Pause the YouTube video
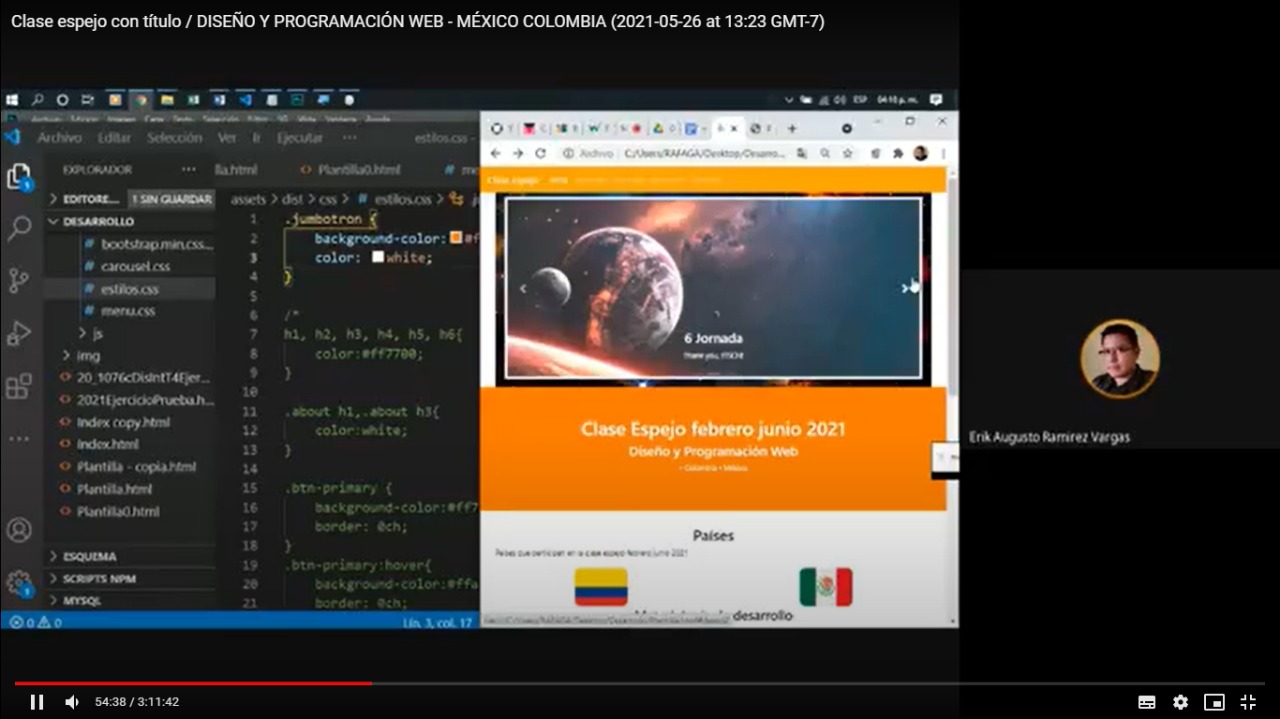This screenshot has width=1280, height=719. (x=37, y=702)
